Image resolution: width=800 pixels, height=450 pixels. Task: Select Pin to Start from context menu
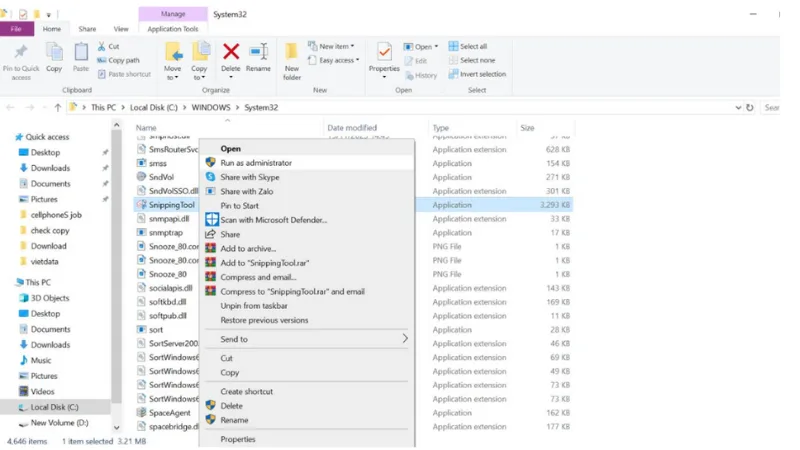pos(240,205)
